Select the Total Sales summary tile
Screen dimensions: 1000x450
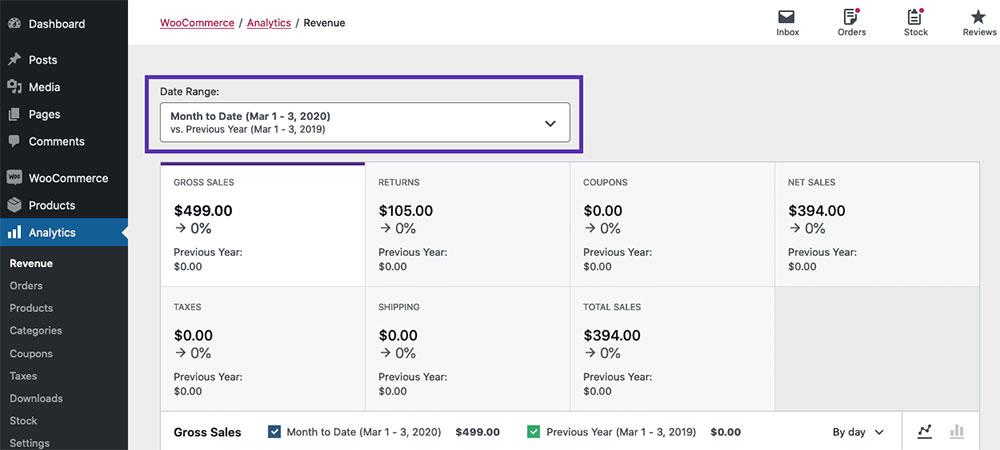[x=672, y=348]
